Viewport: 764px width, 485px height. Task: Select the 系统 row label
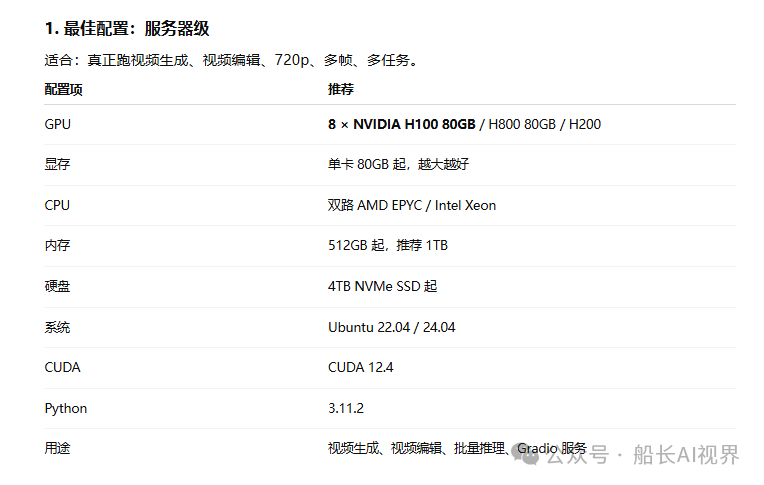tap(57, 327)
